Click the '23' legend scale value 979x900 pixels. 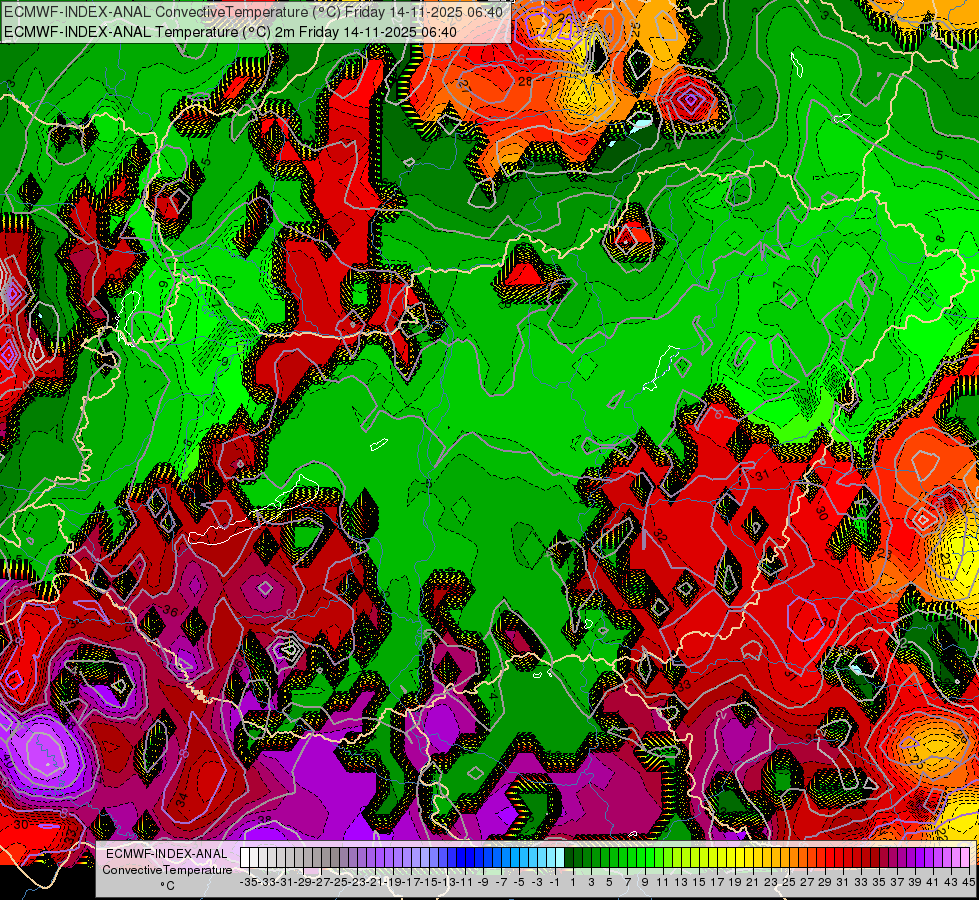click(770, 882)
